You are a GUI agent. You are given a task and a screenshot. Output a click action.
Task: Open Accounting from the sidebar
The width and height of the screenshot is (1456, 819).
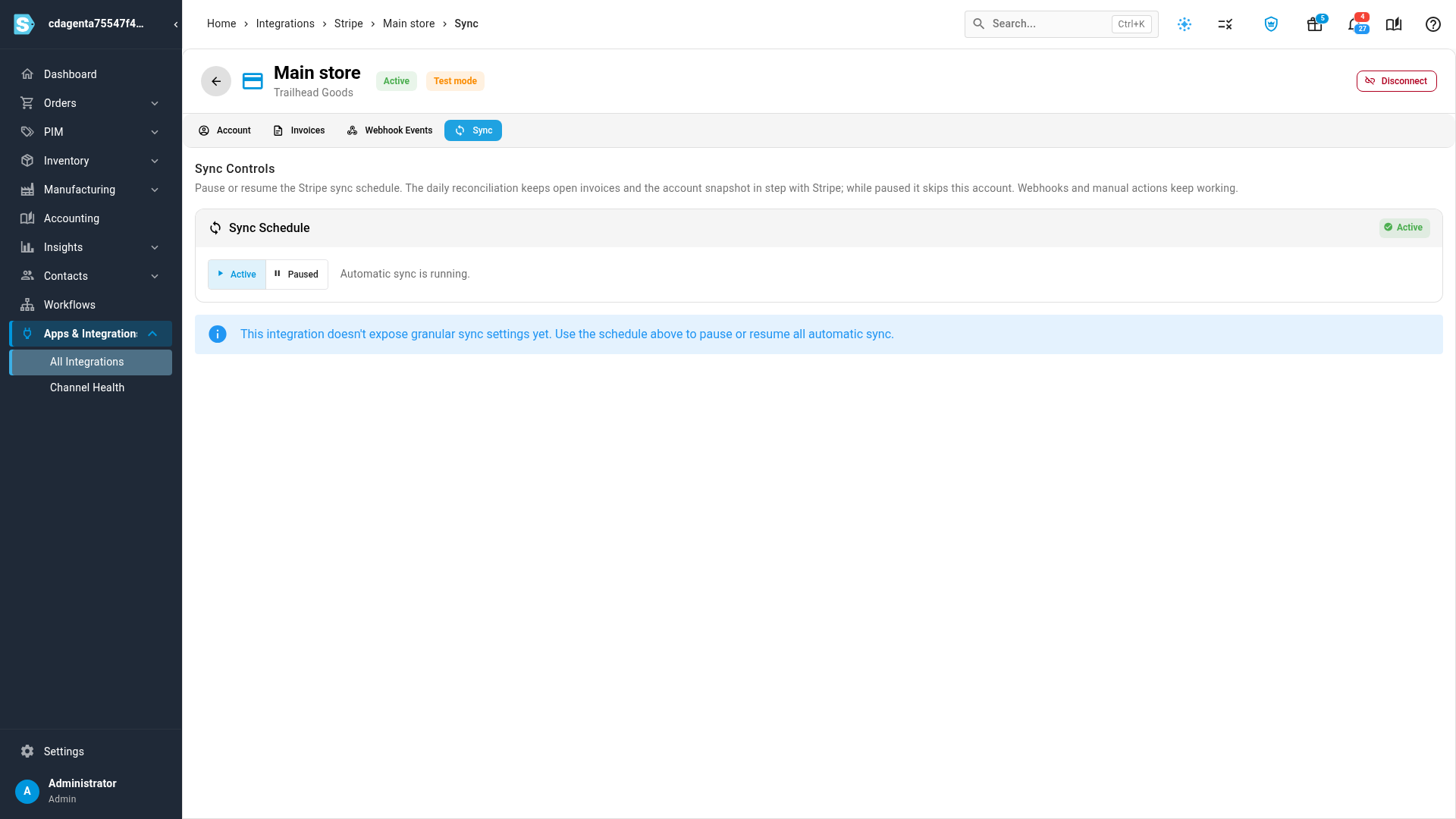[91, 218]
